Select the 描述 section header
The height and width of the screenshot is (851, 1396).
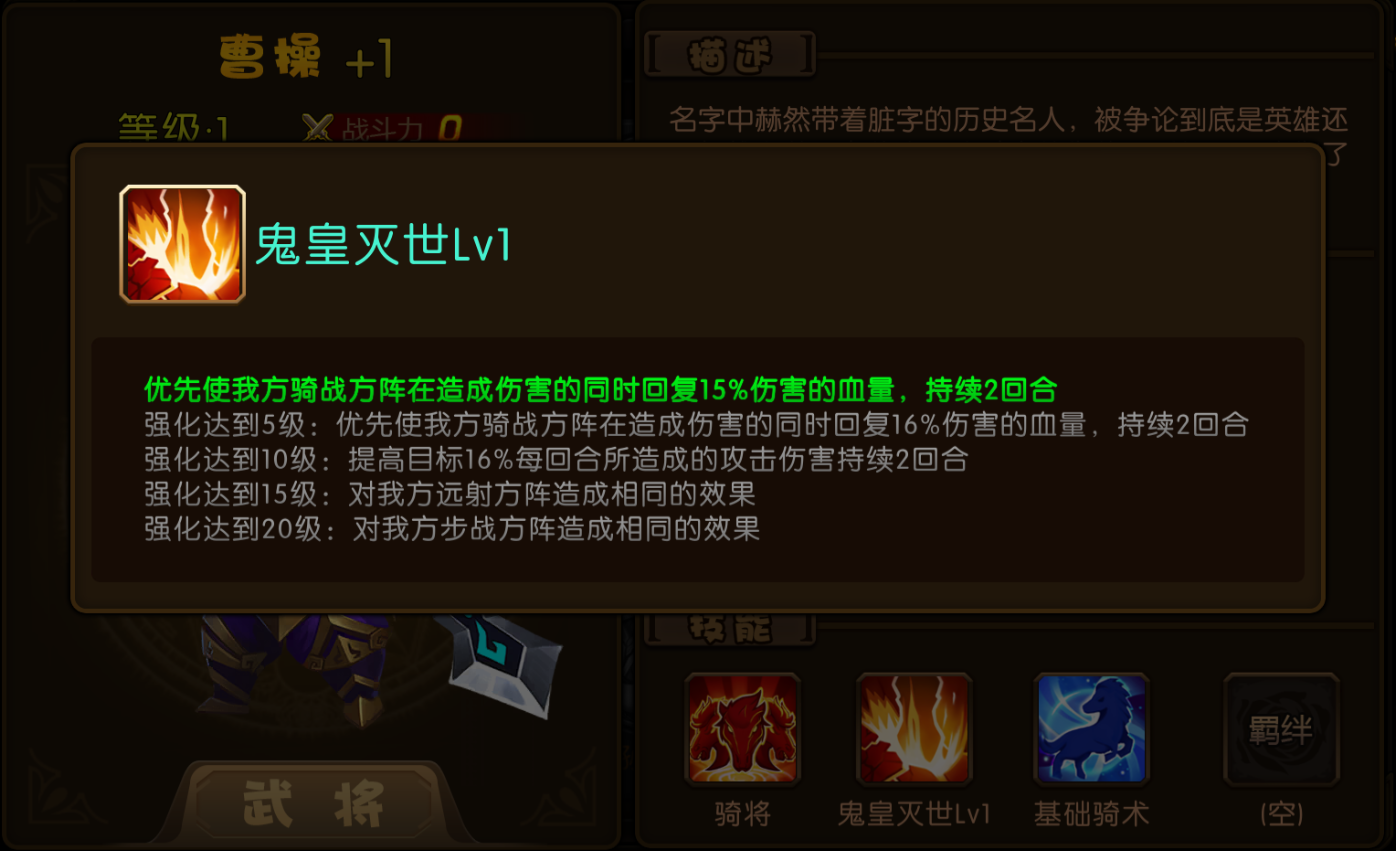[730, 55]
